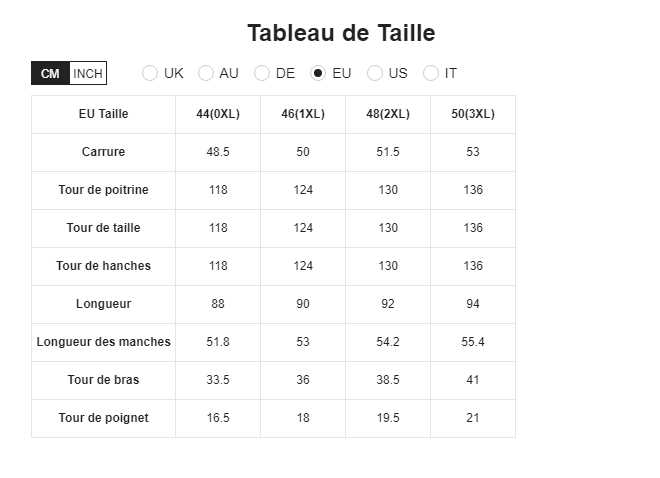Click the 44(0XL) column header
This screenshot has height=478, width=660.
(x=218, y=114)
